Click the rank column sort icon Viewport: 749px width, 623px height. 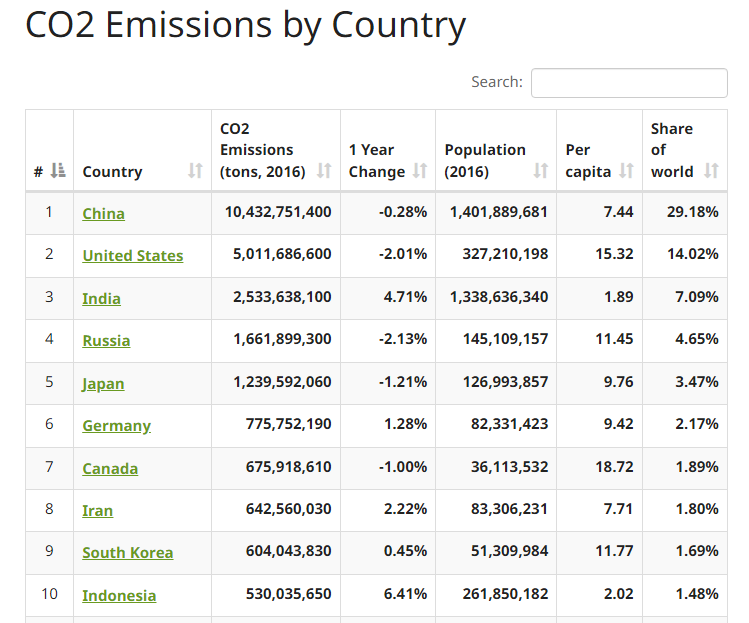(58, 171)
